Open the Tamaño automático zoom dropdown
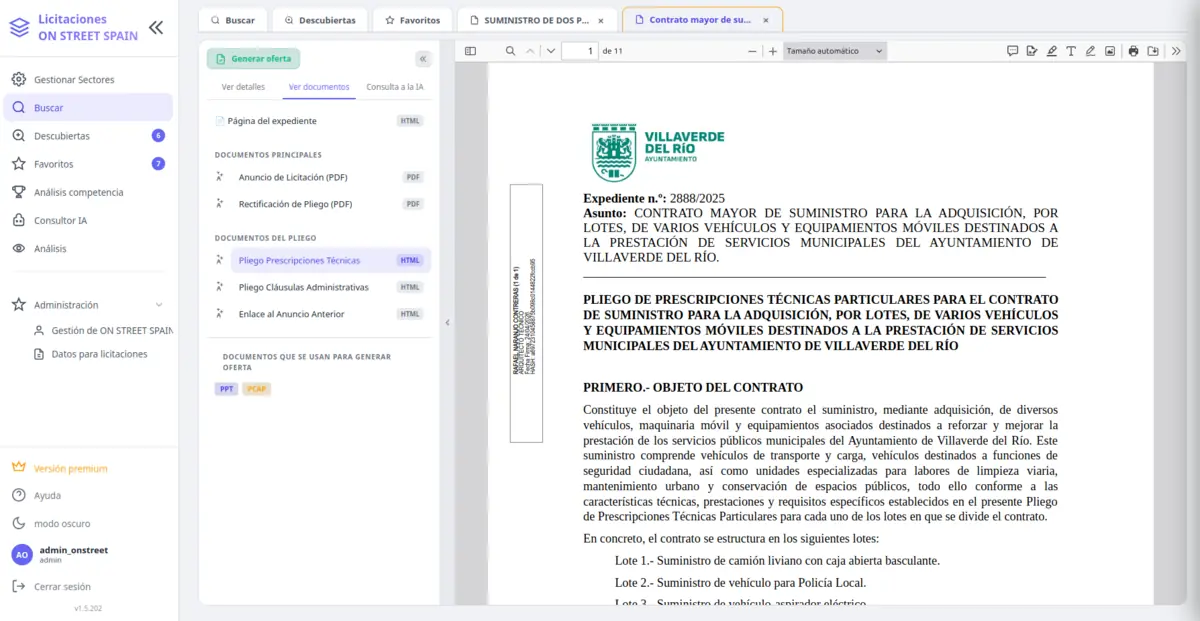Viewport: 1200px width, 621px height. click(x=834, y=51)
